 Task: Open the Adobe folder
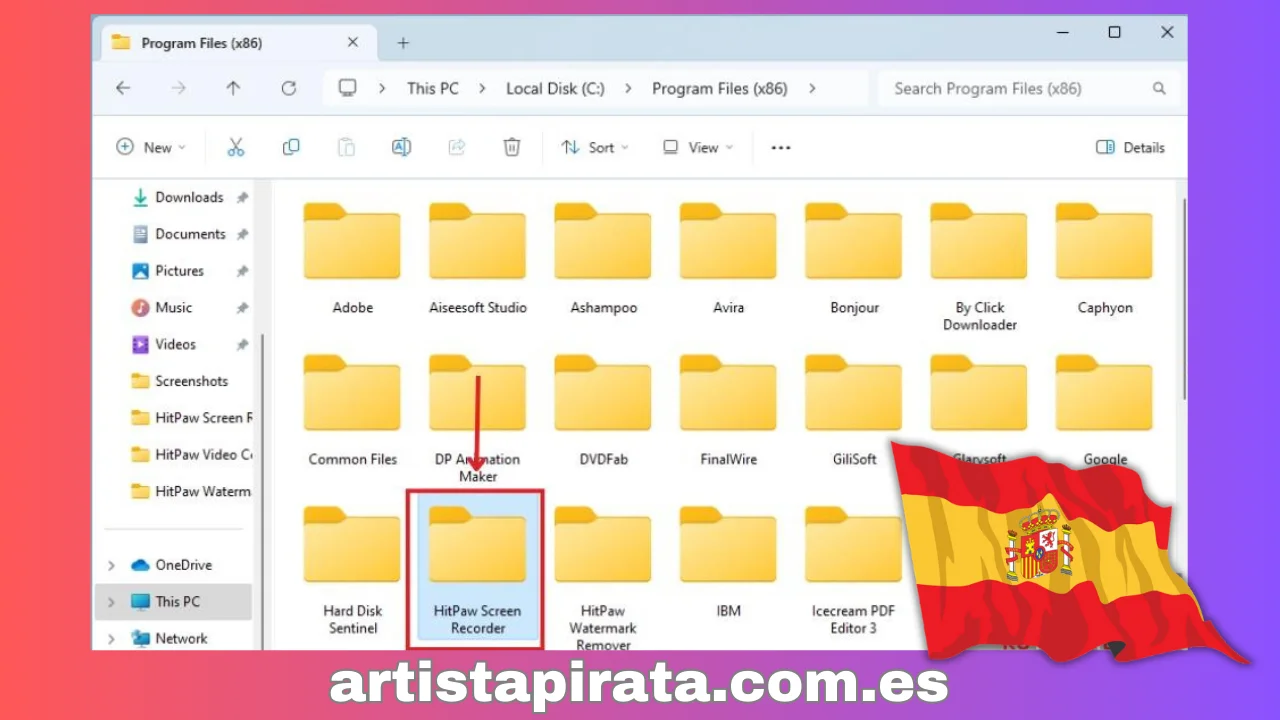click(352, 258)
